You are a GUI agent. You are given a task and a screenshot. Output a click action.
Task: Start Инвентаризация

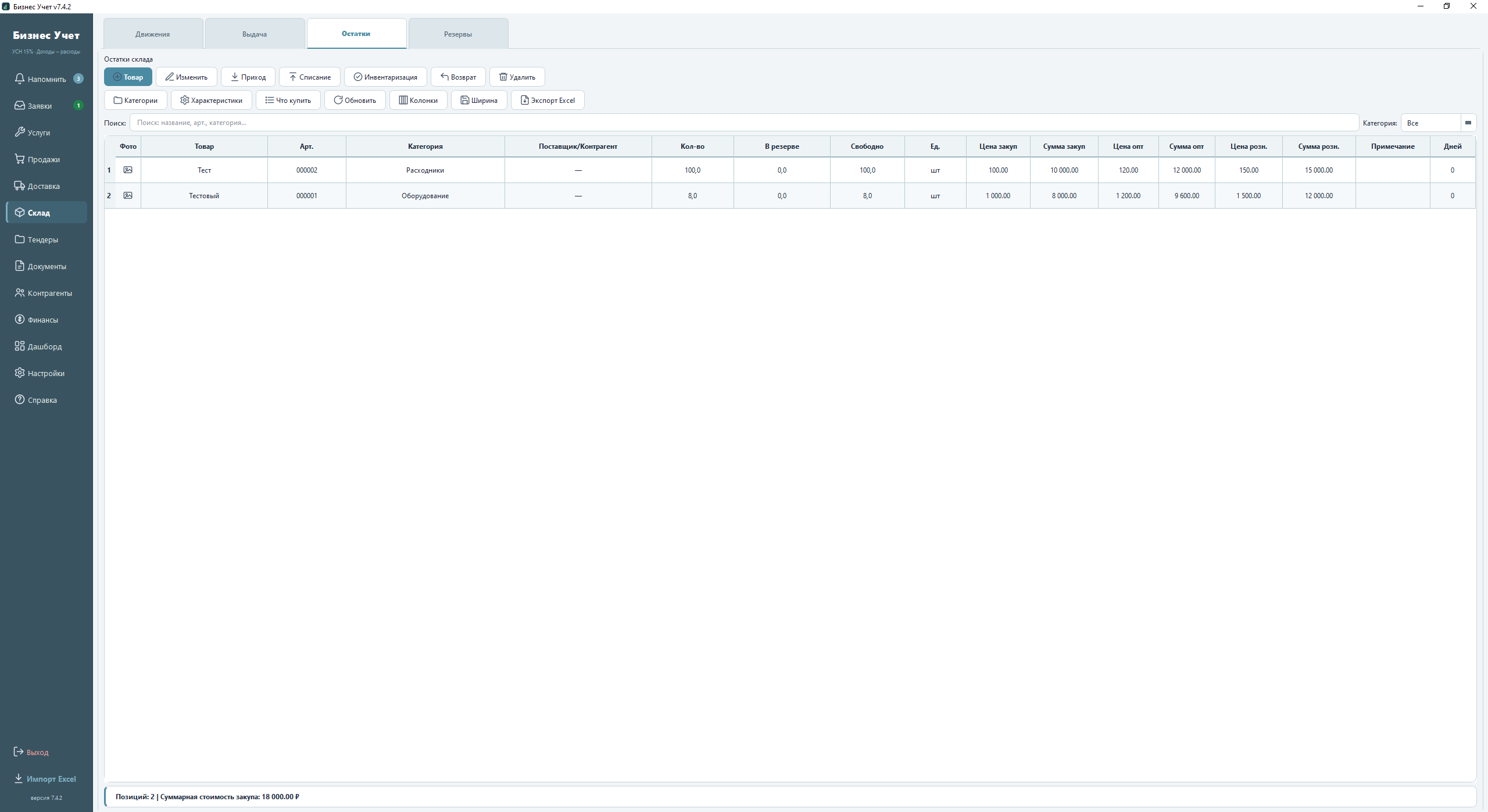(x=385, y=77)
